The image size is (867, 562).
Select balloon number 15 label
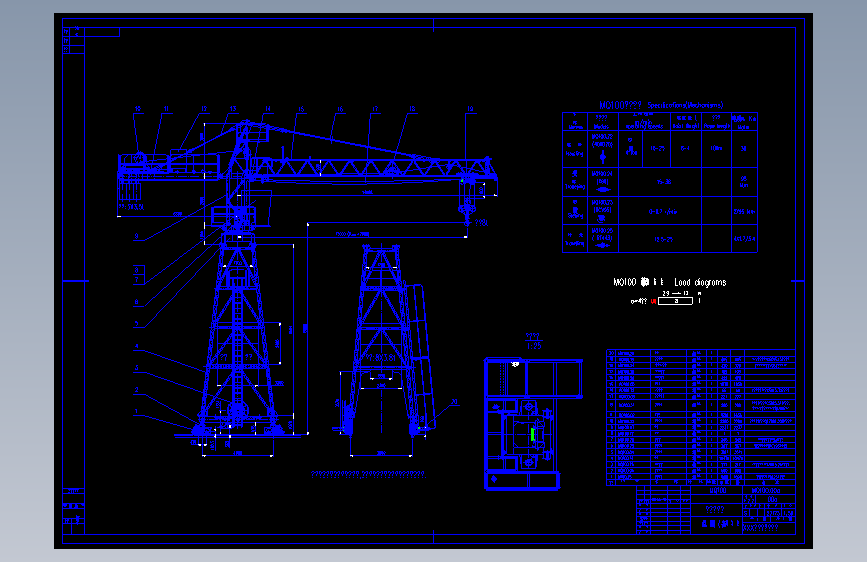pos(301,109)
